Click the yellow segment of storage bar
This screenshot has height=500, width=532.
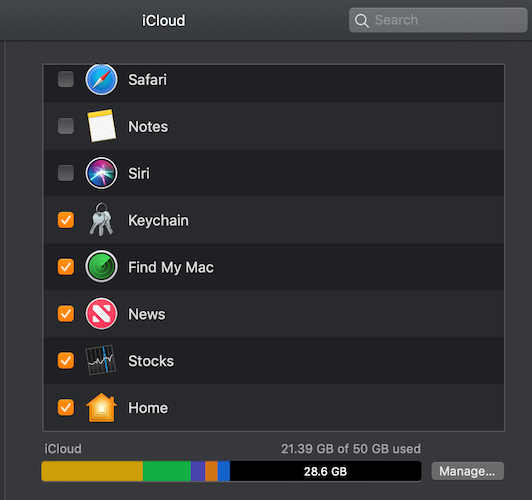coord(92,471)
